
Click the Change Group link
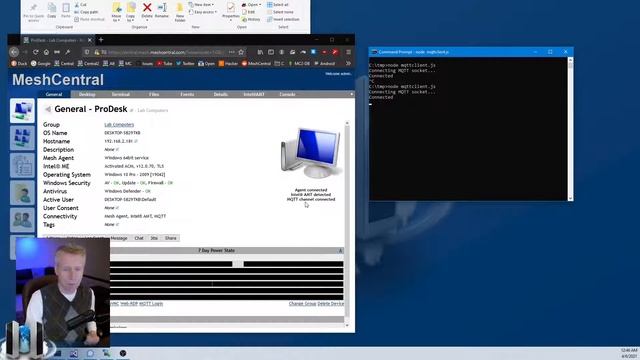coord(302,304)
